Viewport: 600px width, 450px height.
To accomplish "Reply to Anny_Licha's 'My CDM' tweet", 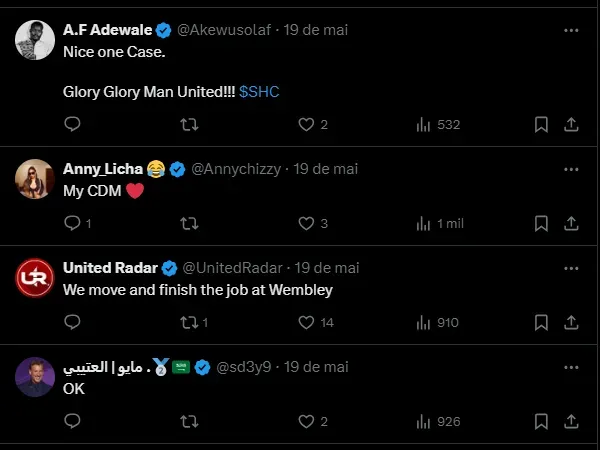I will [72, 223].
